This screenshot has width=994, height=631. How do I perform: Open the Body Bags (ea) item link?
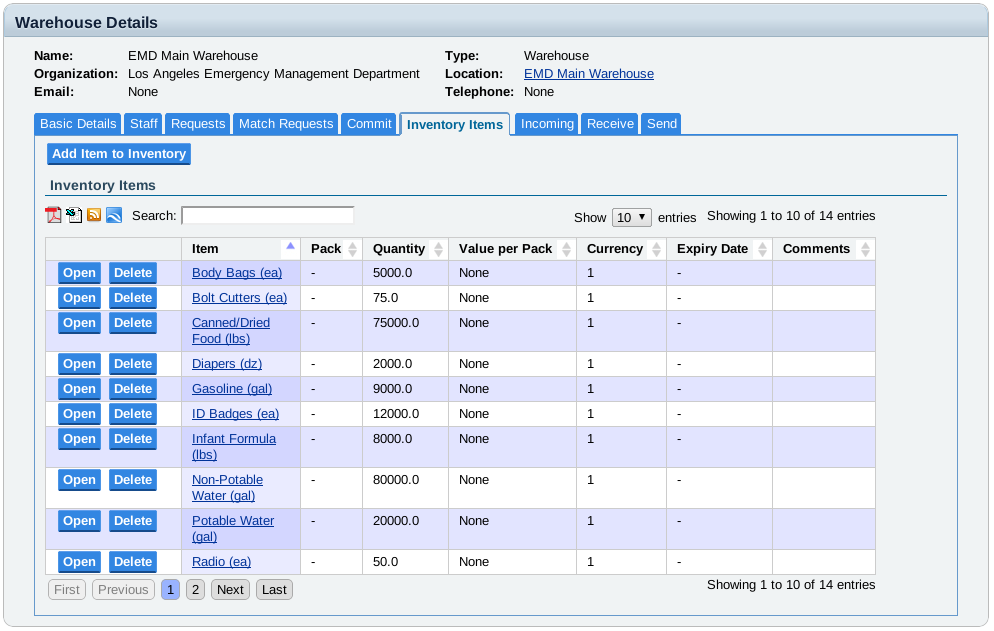pos(237,273)
